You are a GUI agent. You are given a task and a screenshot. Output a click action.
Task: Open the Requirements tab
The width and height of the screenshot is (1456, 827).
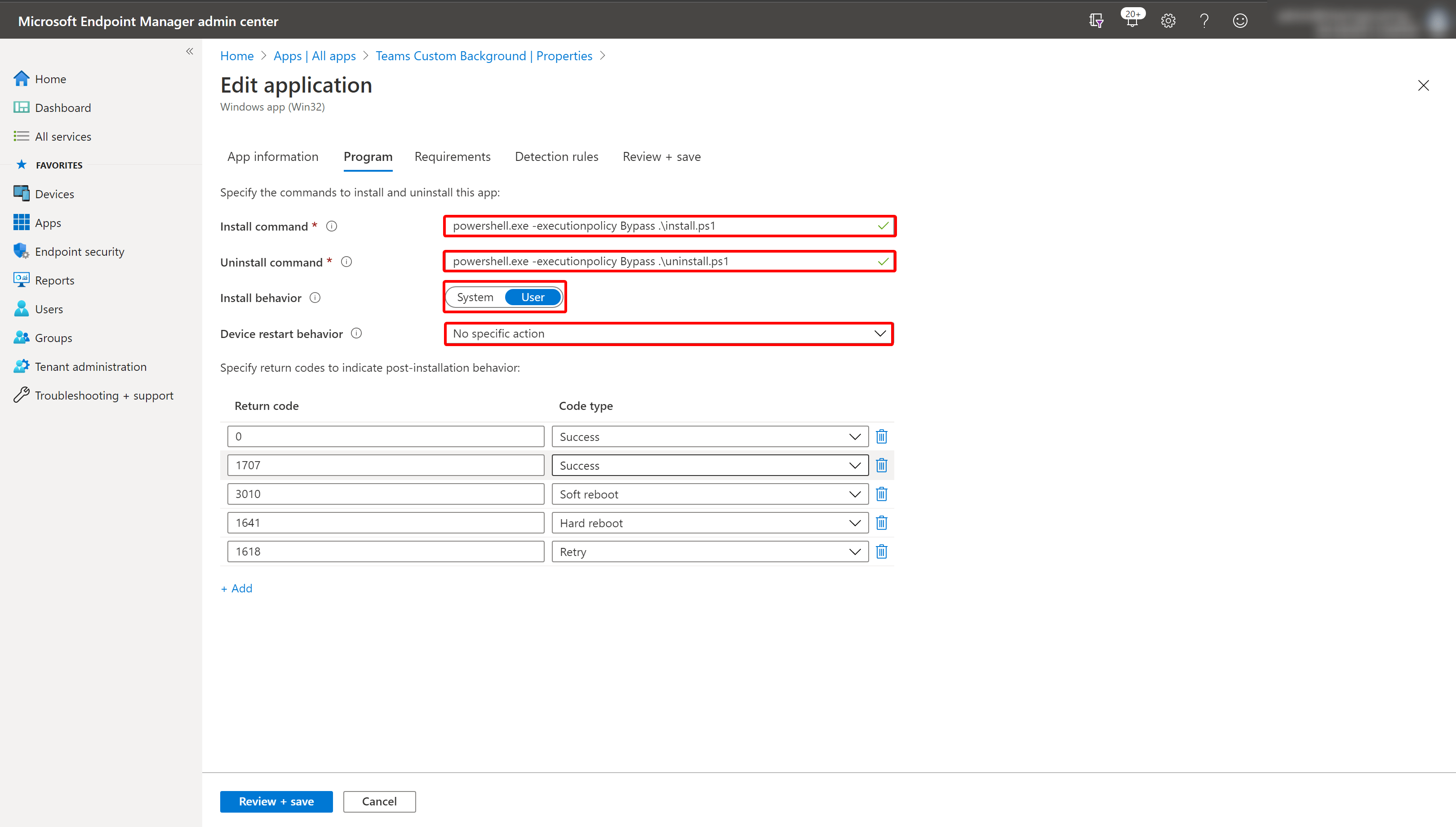tap(453, 157)
